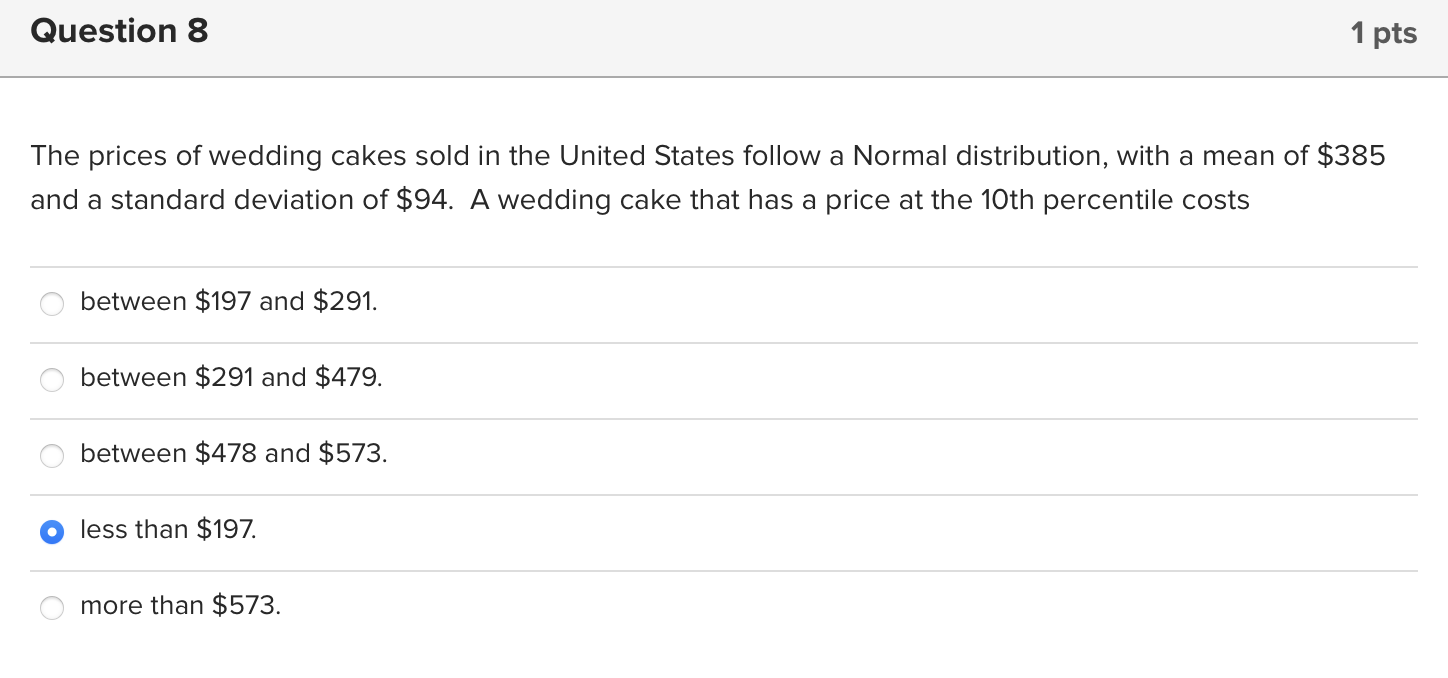This screenshot has width=1448, height=678.
Task: Click the answer text 'between $478 and $573.'
Action: [233, 453]
